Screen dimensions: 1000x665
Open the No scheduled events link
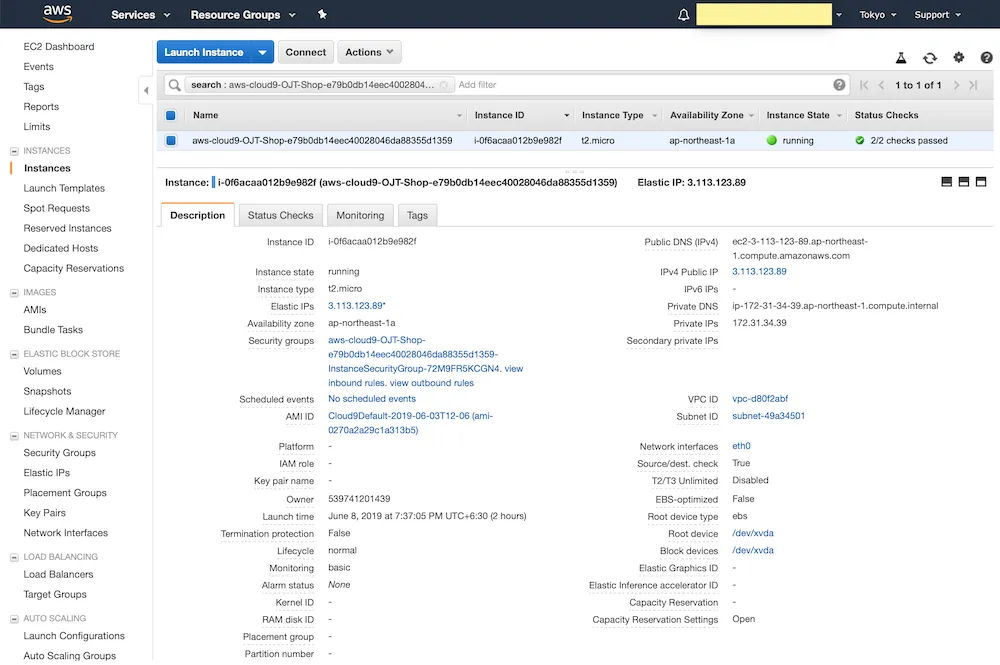tap(372, 399)
